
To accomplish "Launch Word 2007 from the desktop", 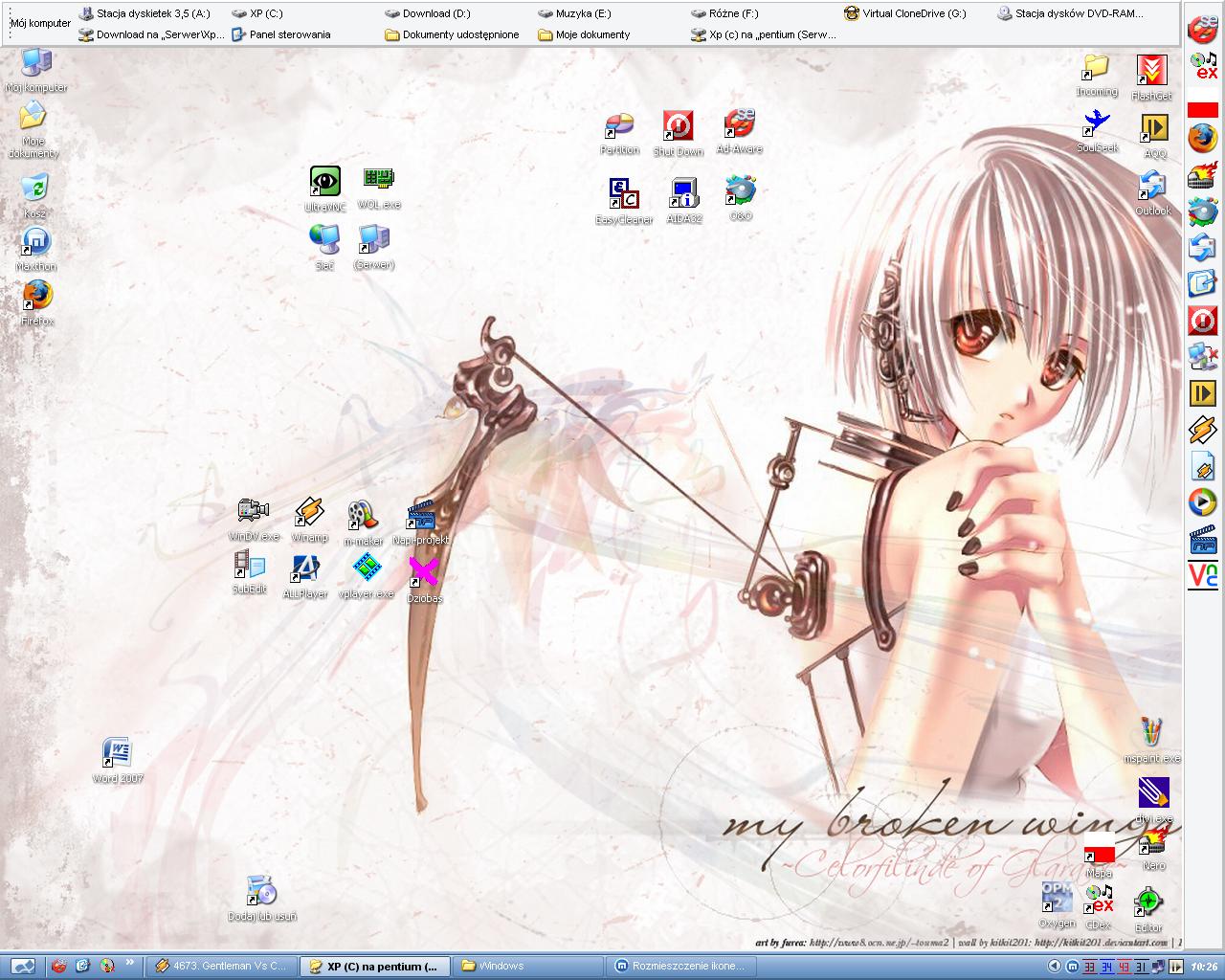I will point(118,761).
